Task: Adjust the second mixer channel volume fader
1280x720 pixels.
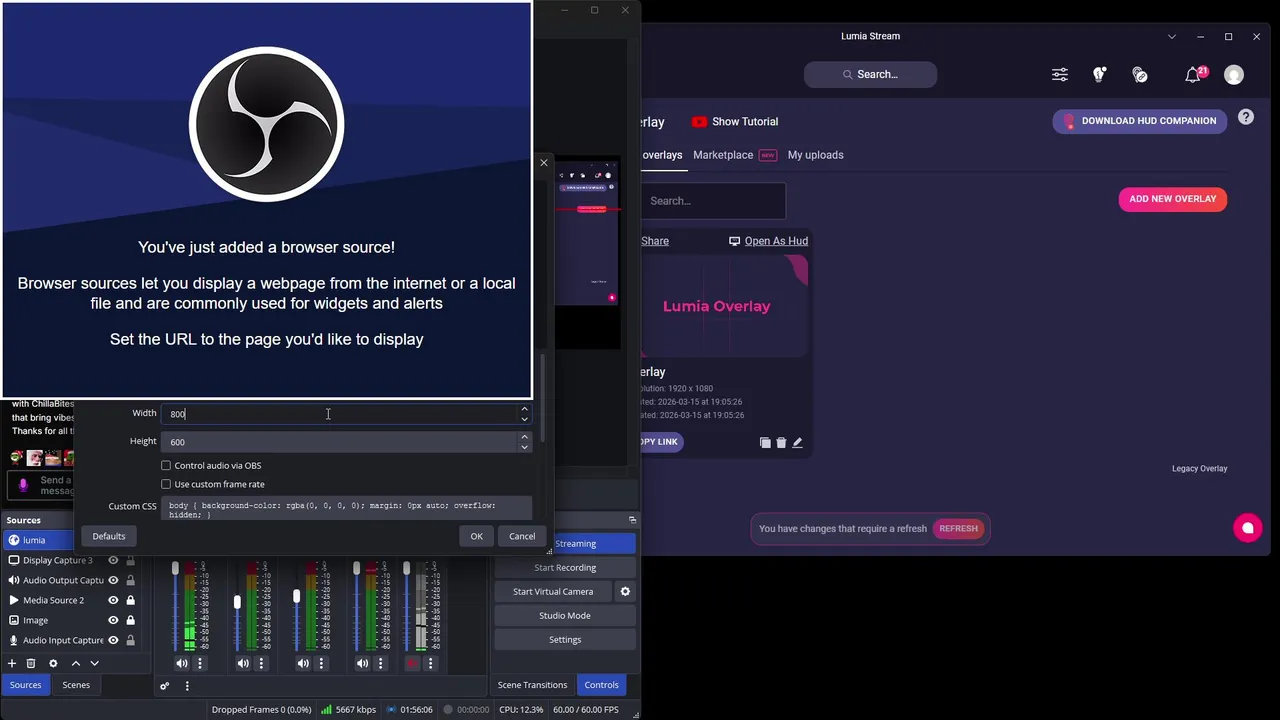Action: pos(237,602)
